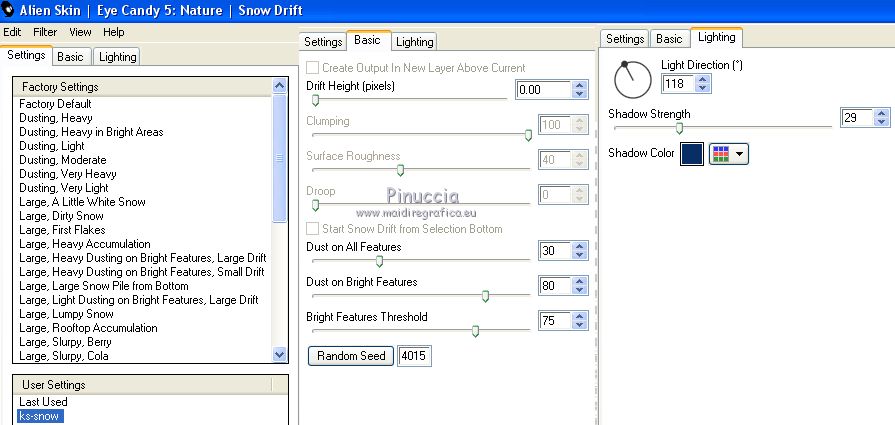The width and height of the screenshot is (895, 425).
Task: Click the Shadow Strength slider handle
Action: pos(679,128)
